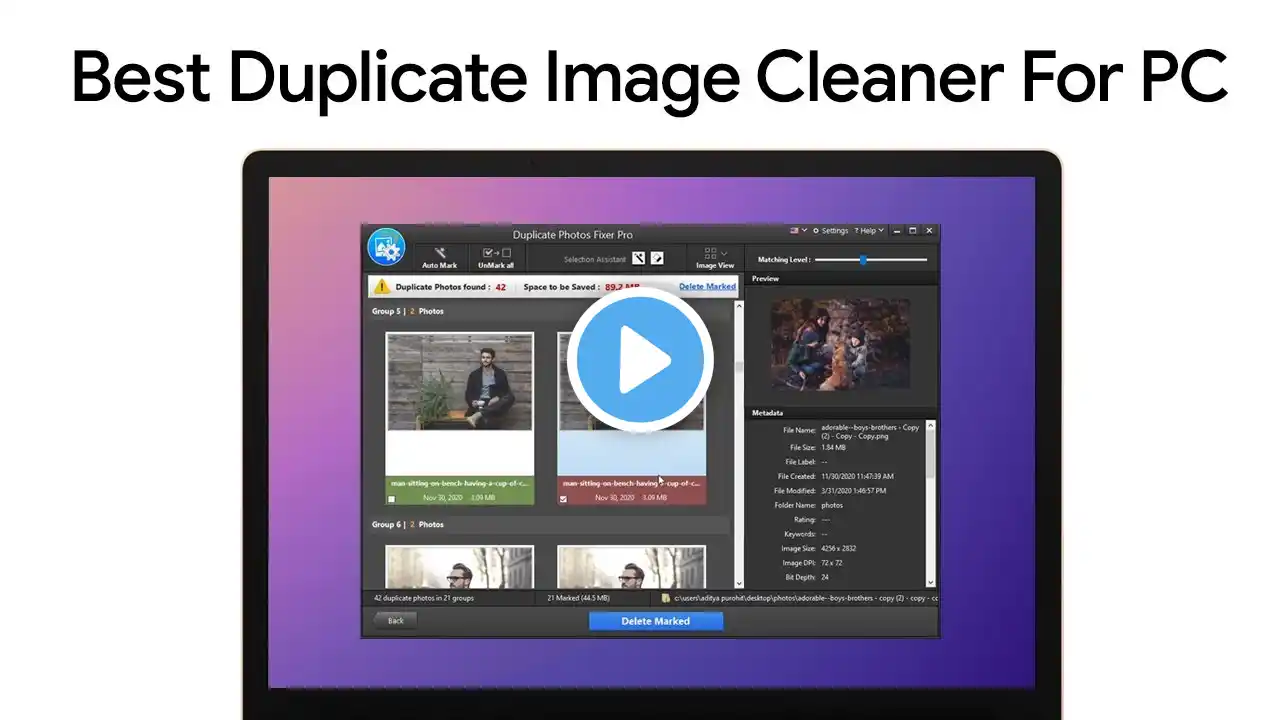Click the Image DPI value "72 x 72"
The image size is (1280, 720).
tap(832, 563)
